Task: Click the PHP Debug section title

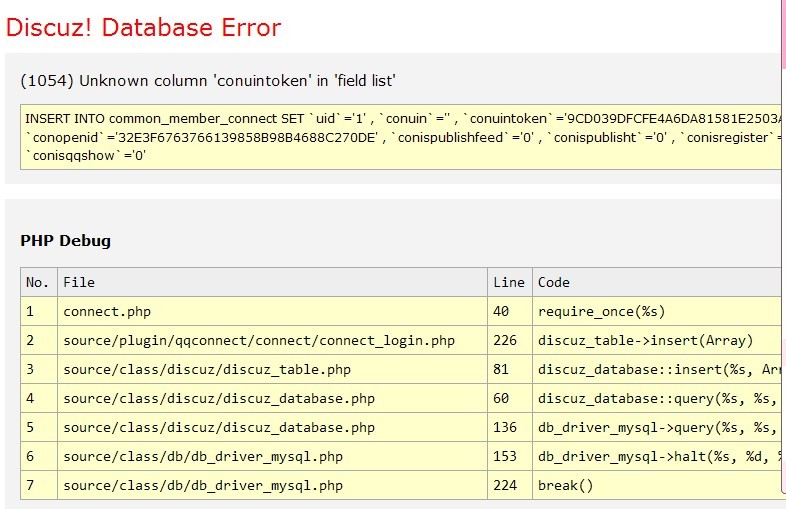Action: pos(65,240)
